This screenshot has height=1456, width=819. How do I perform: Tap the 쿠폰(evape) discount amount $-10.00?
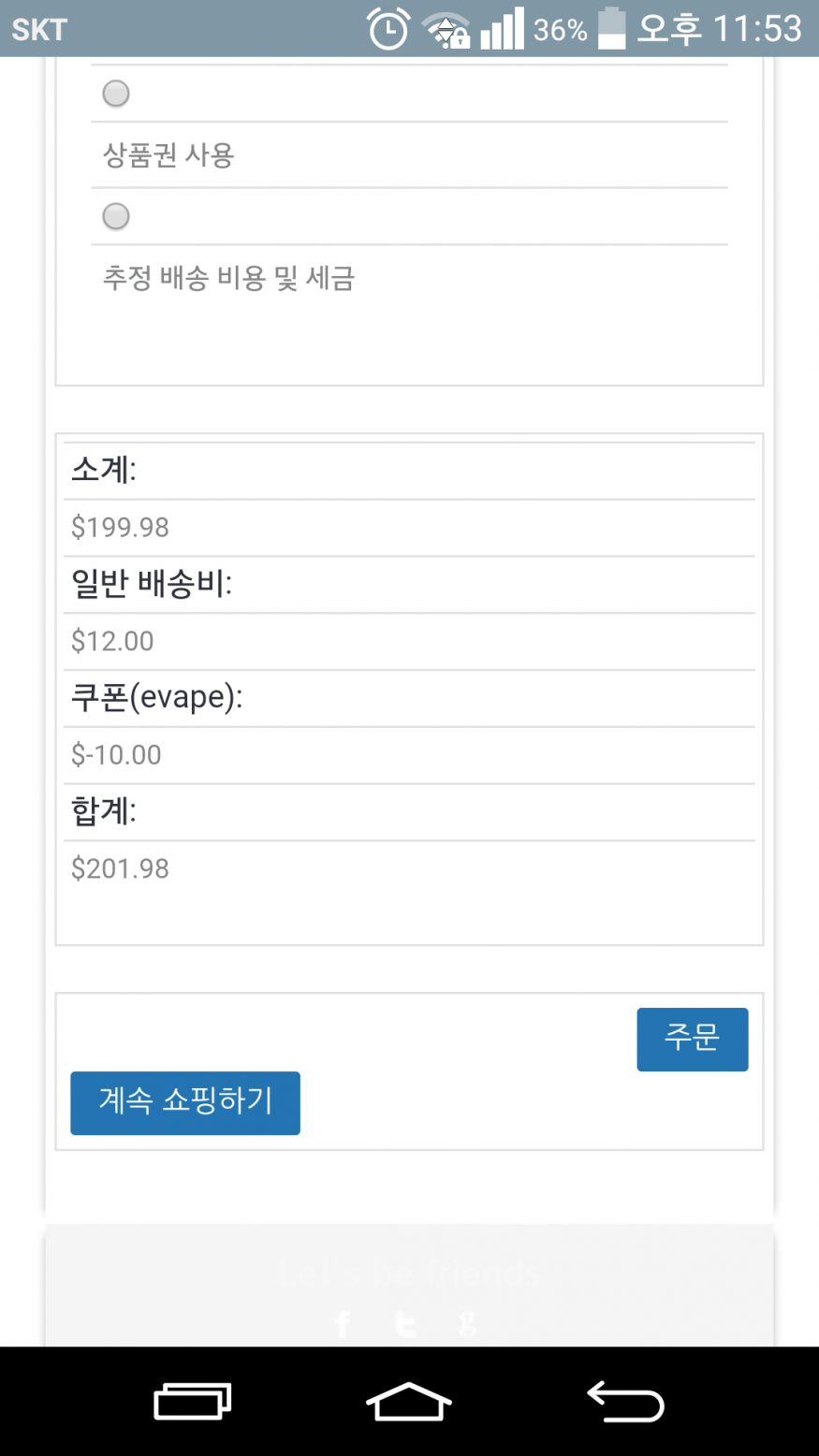click(117, 754)
